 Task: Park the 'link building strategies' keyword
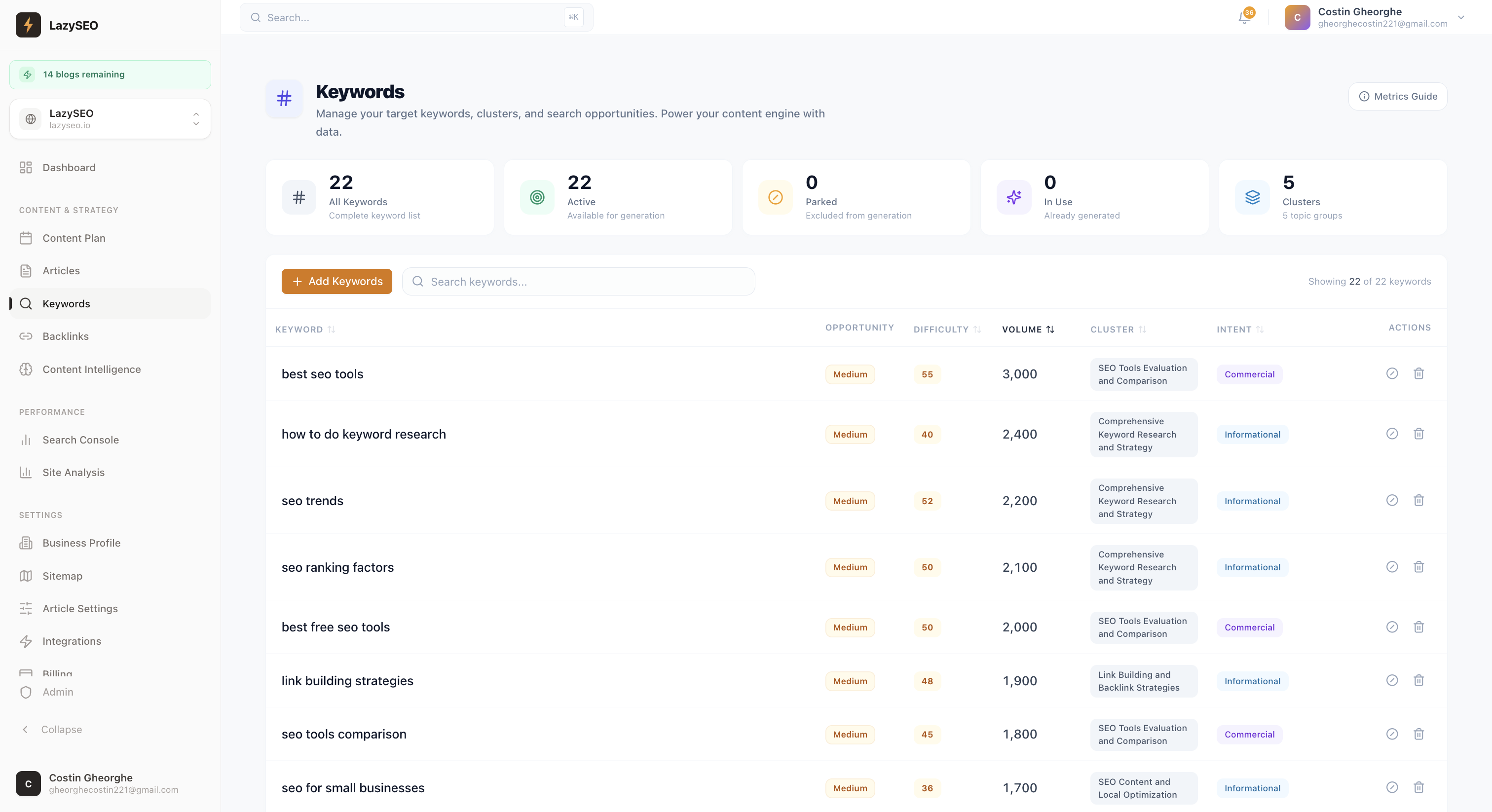point(1392,680)
